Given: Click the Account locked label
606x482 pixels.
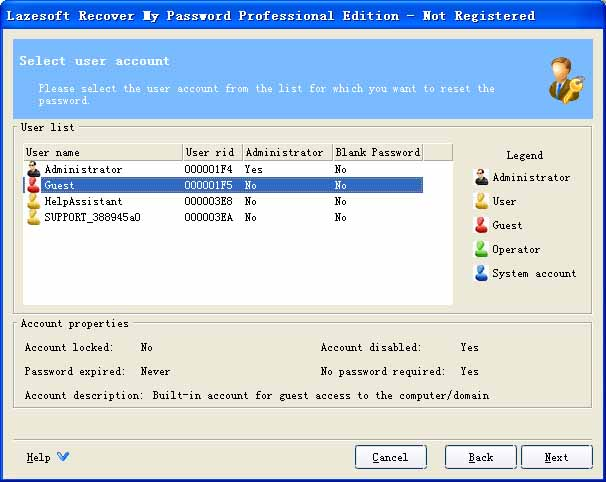Looking at the screenshot, I should 69,347.
